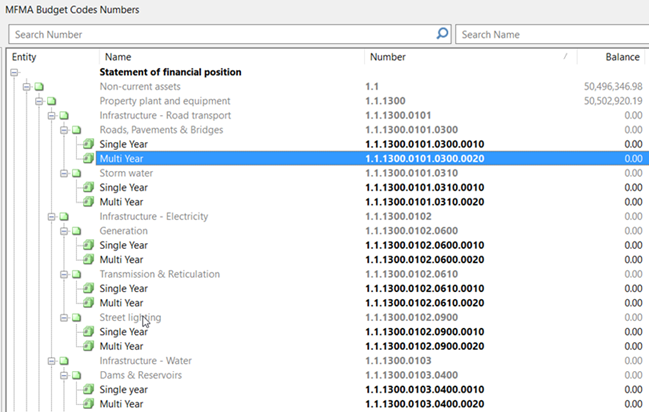Collapse the Street lighting tree node
The height and width of the screenshot is (412, 649).
tap(63, 318)
